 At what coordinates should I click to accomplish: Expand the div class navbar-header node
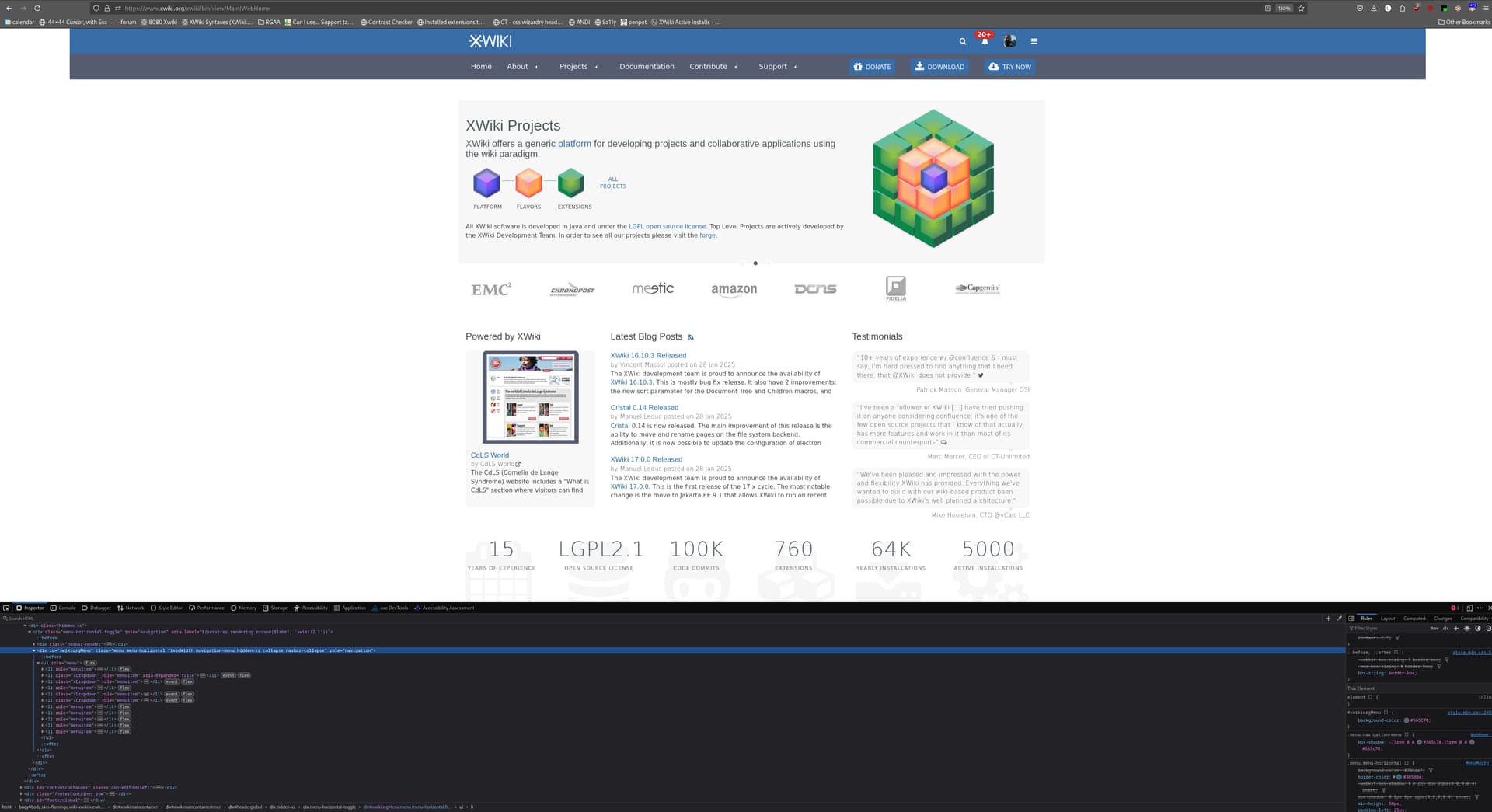pos(33,644)
